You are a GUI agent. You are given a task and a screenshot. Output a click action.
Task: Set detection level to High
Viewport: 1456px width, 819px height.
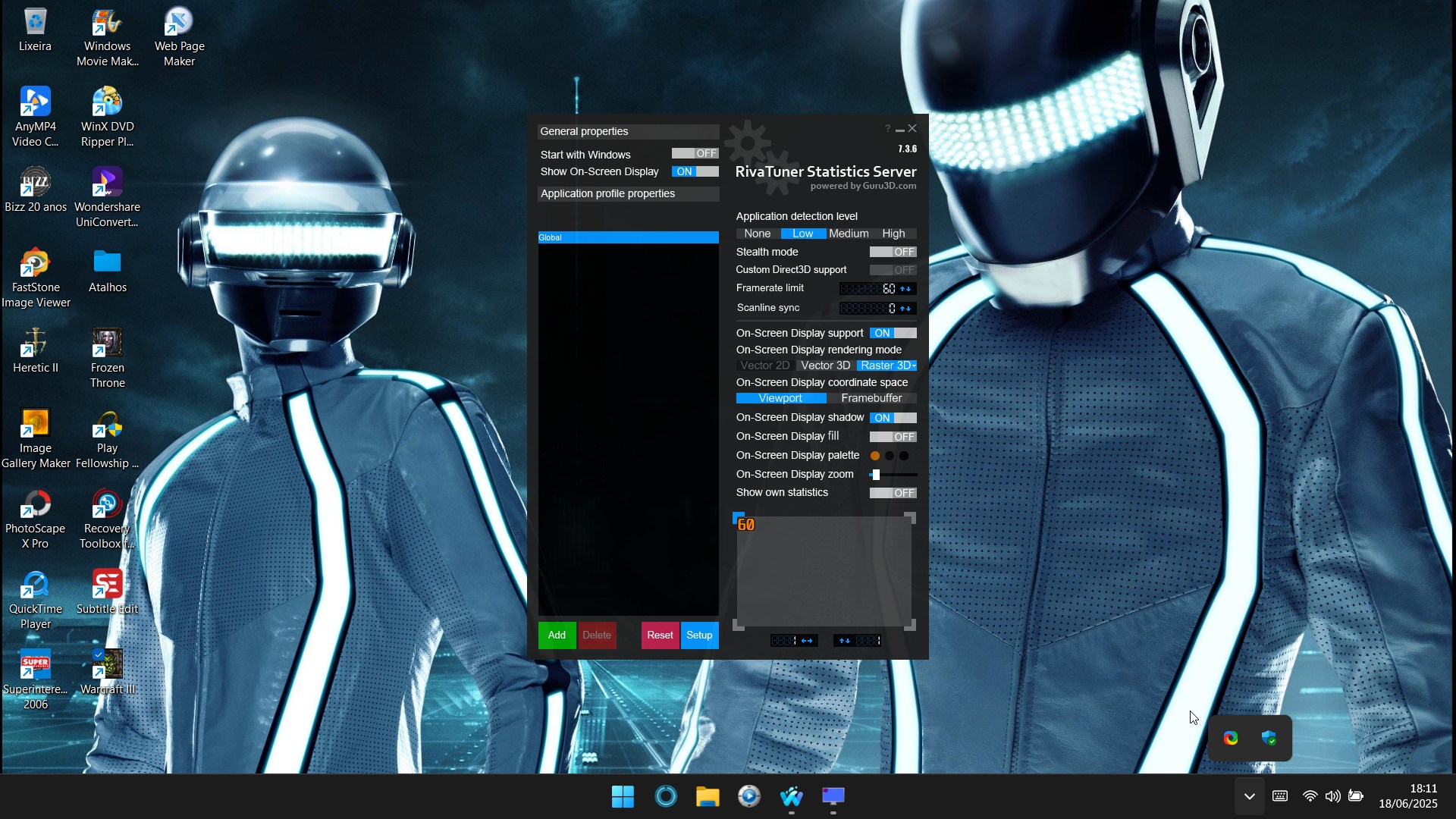pos(894,234)
